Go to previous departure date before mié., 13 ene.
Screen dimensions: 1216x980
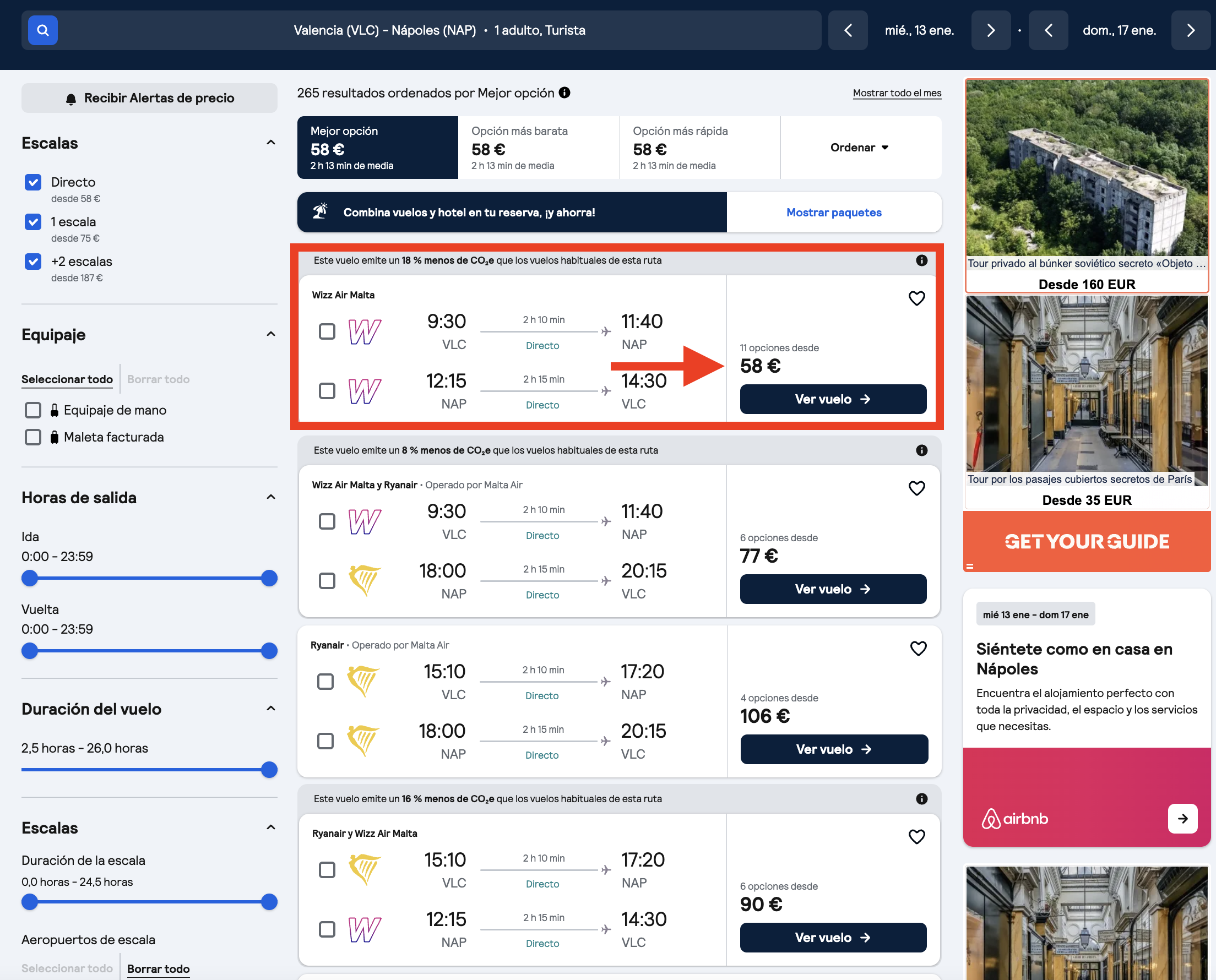click(x=848, y=30)
